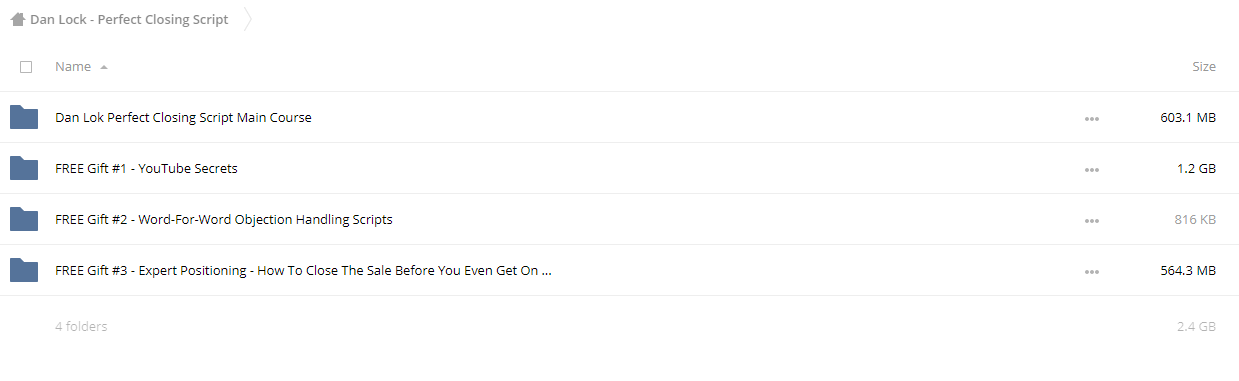Open Dan Lok Perfect Closing Script Main Course
The width and height of the screenshot is (1239, 381).
point(183,117)
